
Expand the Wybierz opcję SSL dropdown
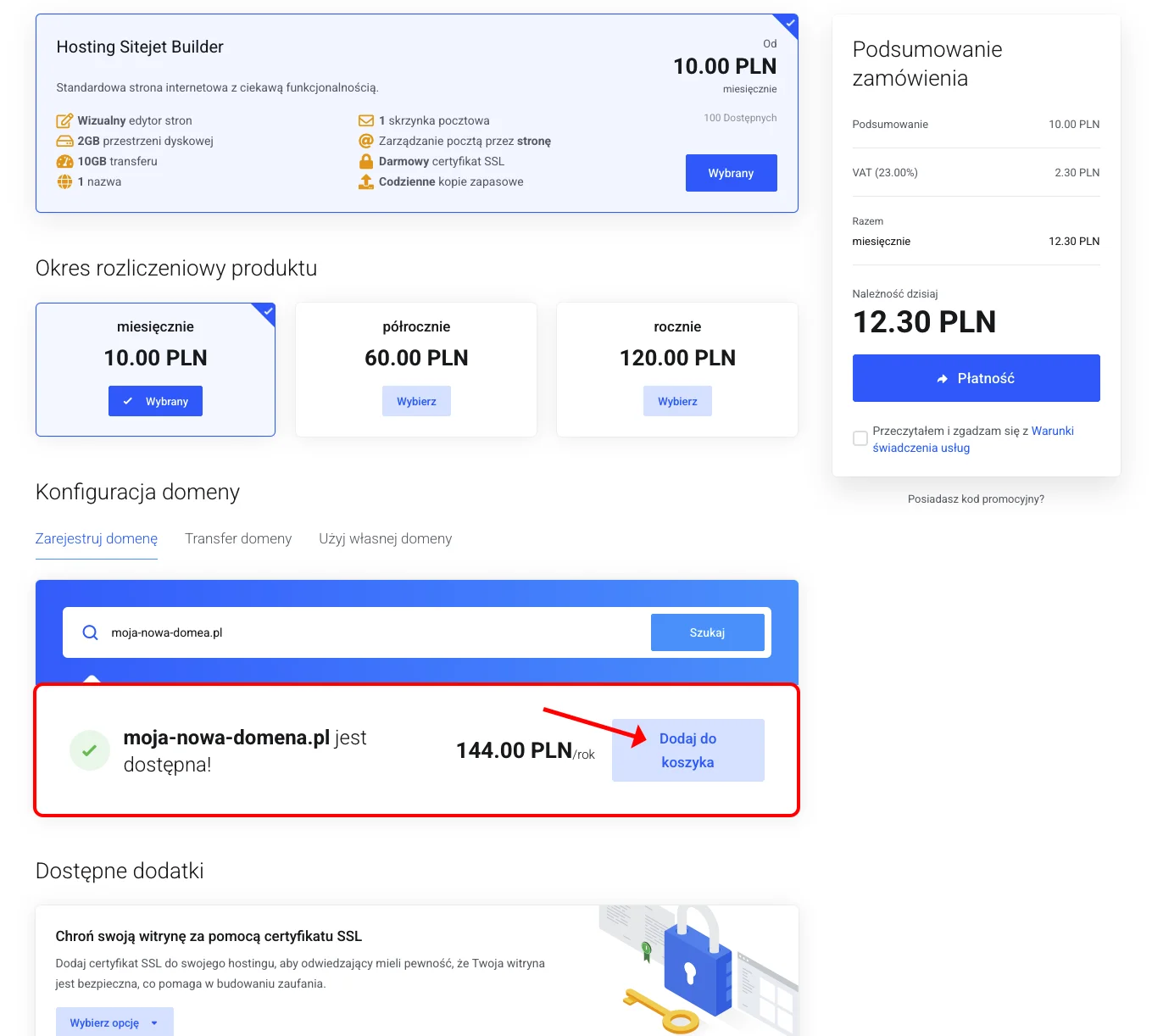click(114, 1022)
